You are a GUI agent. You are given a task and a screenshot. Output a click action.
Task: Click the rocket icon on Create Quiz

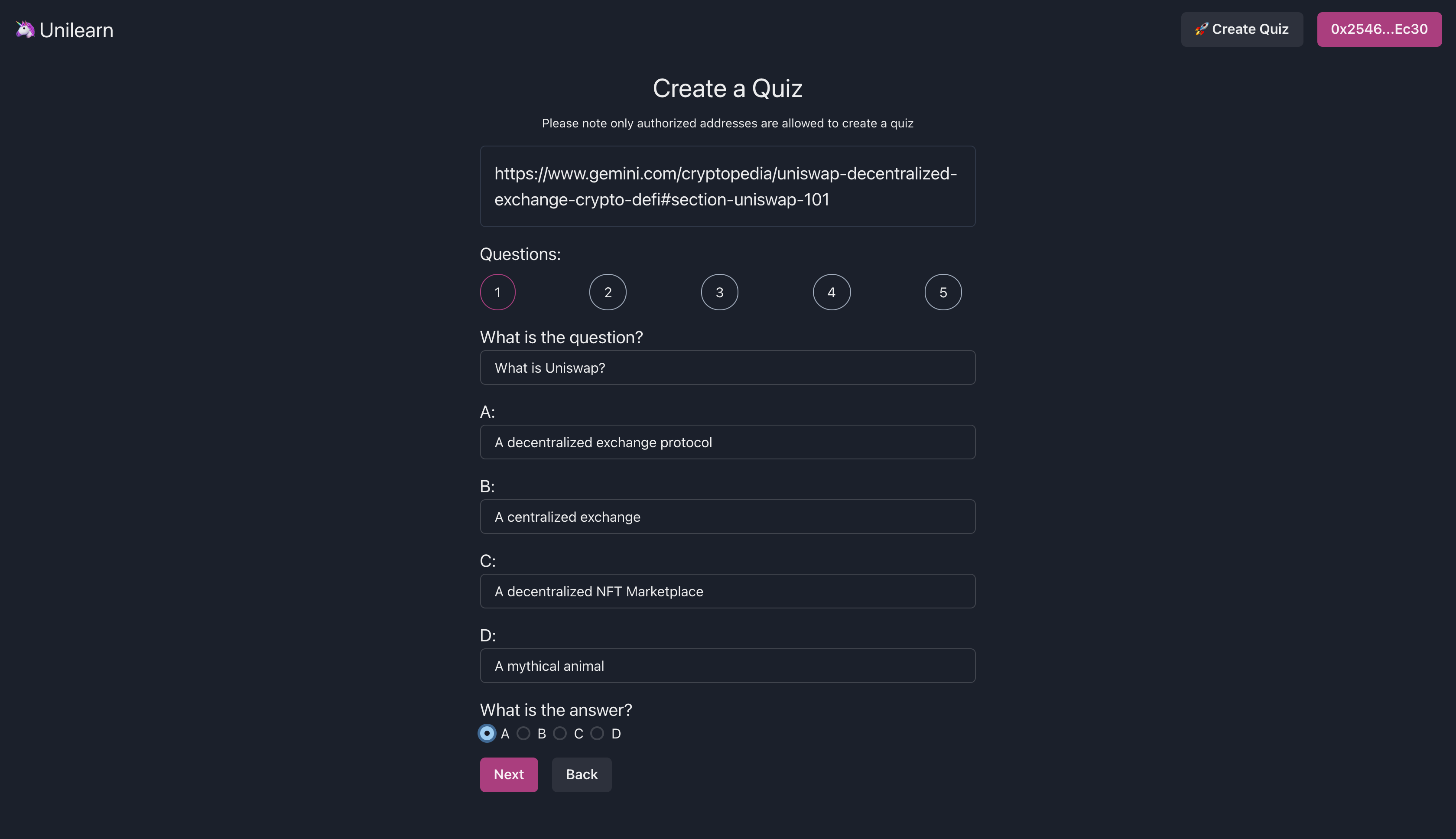pos(1202,29)
